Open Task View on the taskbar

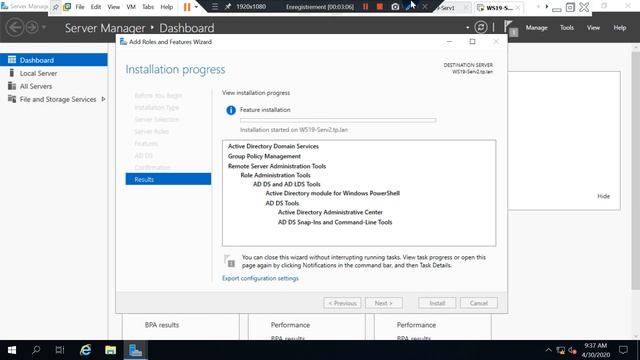60,350
